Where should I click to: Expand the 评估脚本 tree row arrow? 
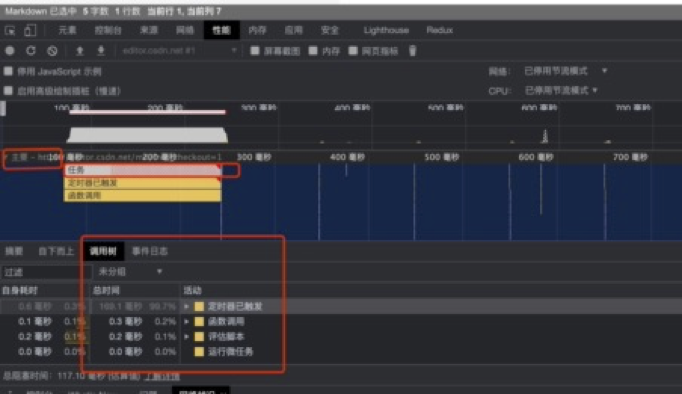187,337
